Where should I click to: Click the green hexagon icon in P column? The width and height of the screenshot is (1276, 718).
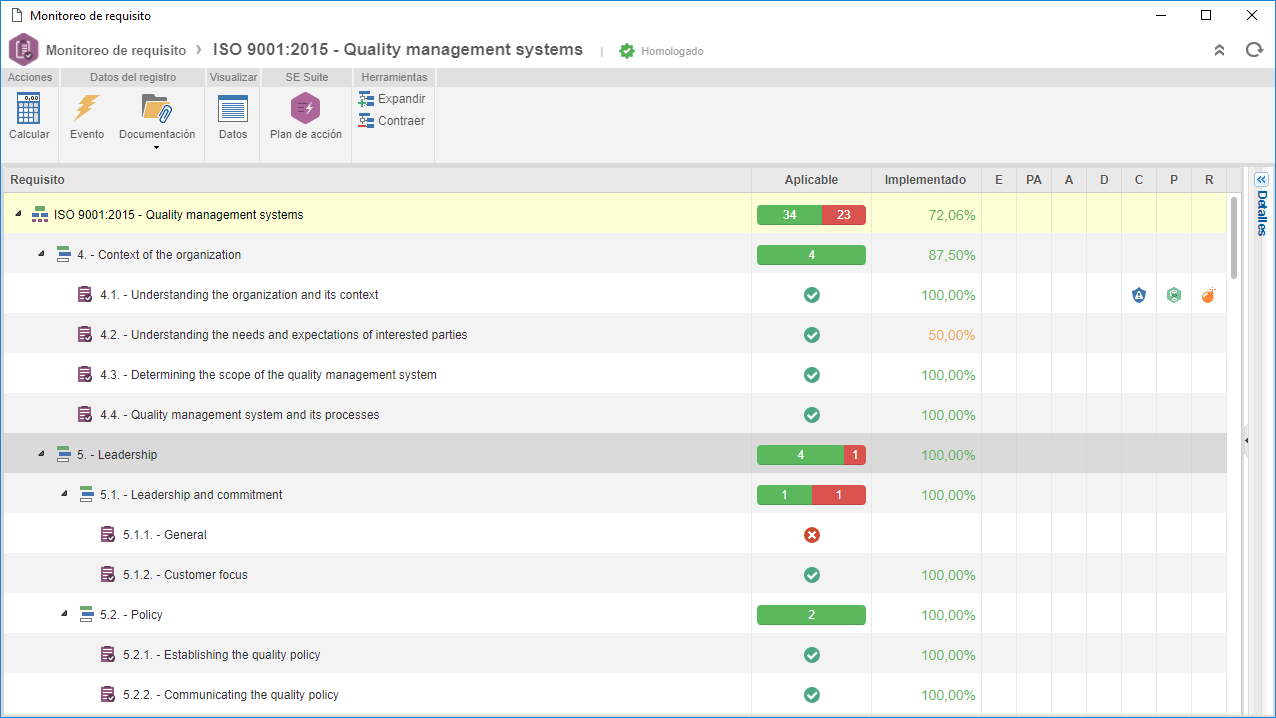click(x=1174, y=295)
